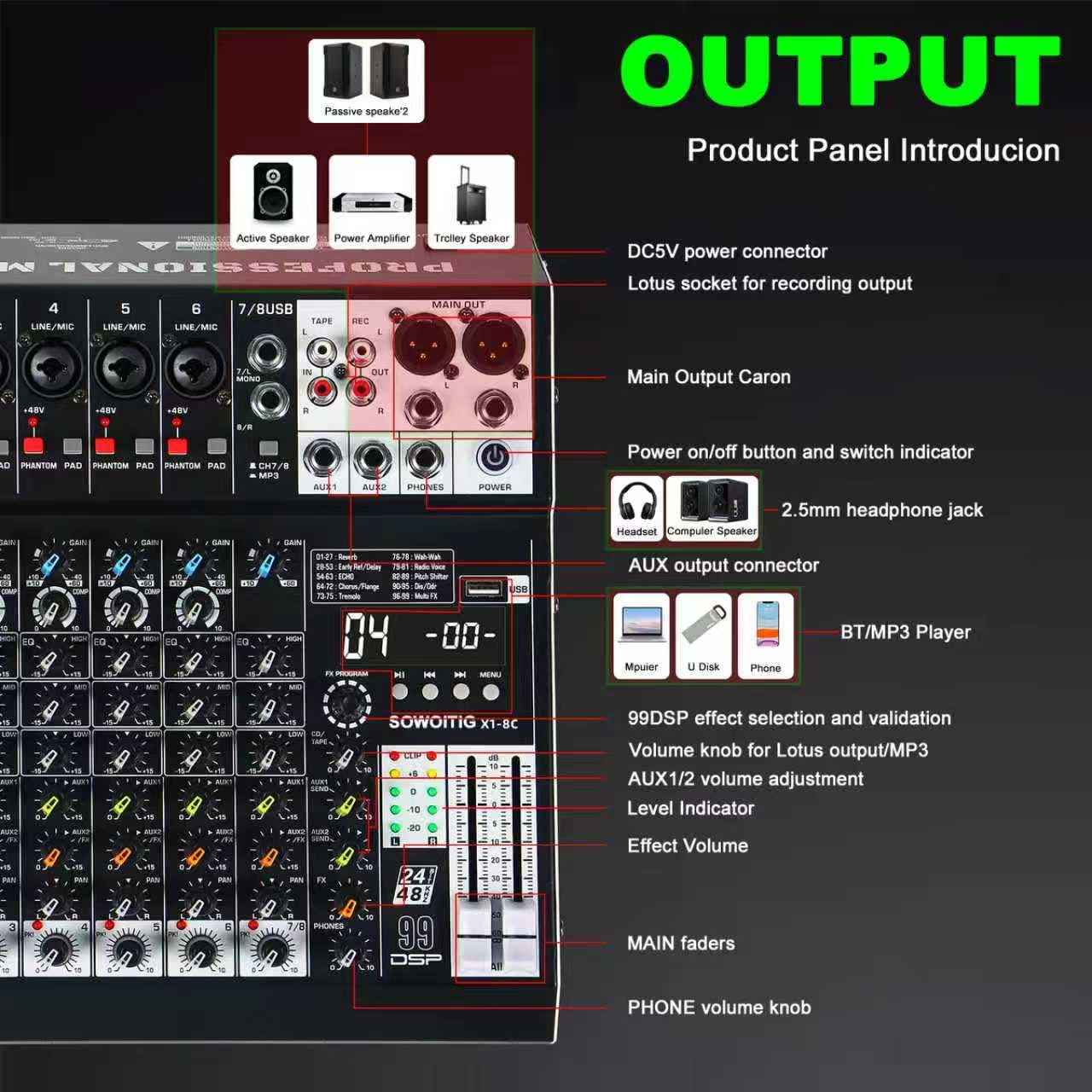Enable the PAD button on channel 5
The width and height of the screenshot is (1092, 1092).
145,445
